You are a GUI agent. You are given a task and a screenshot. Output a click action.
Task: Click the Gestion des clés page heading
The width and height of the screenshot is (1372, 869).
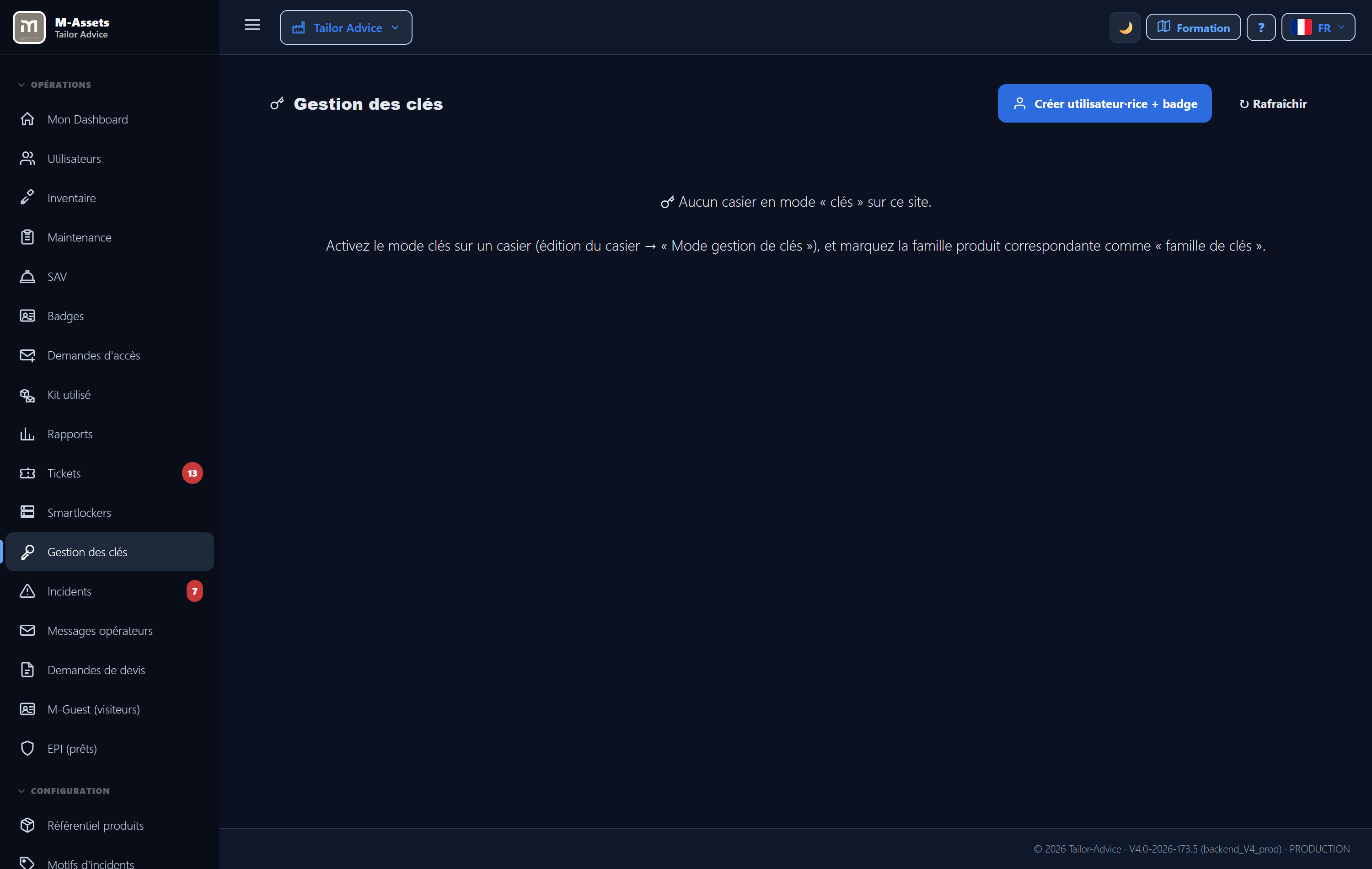[368, 104]
